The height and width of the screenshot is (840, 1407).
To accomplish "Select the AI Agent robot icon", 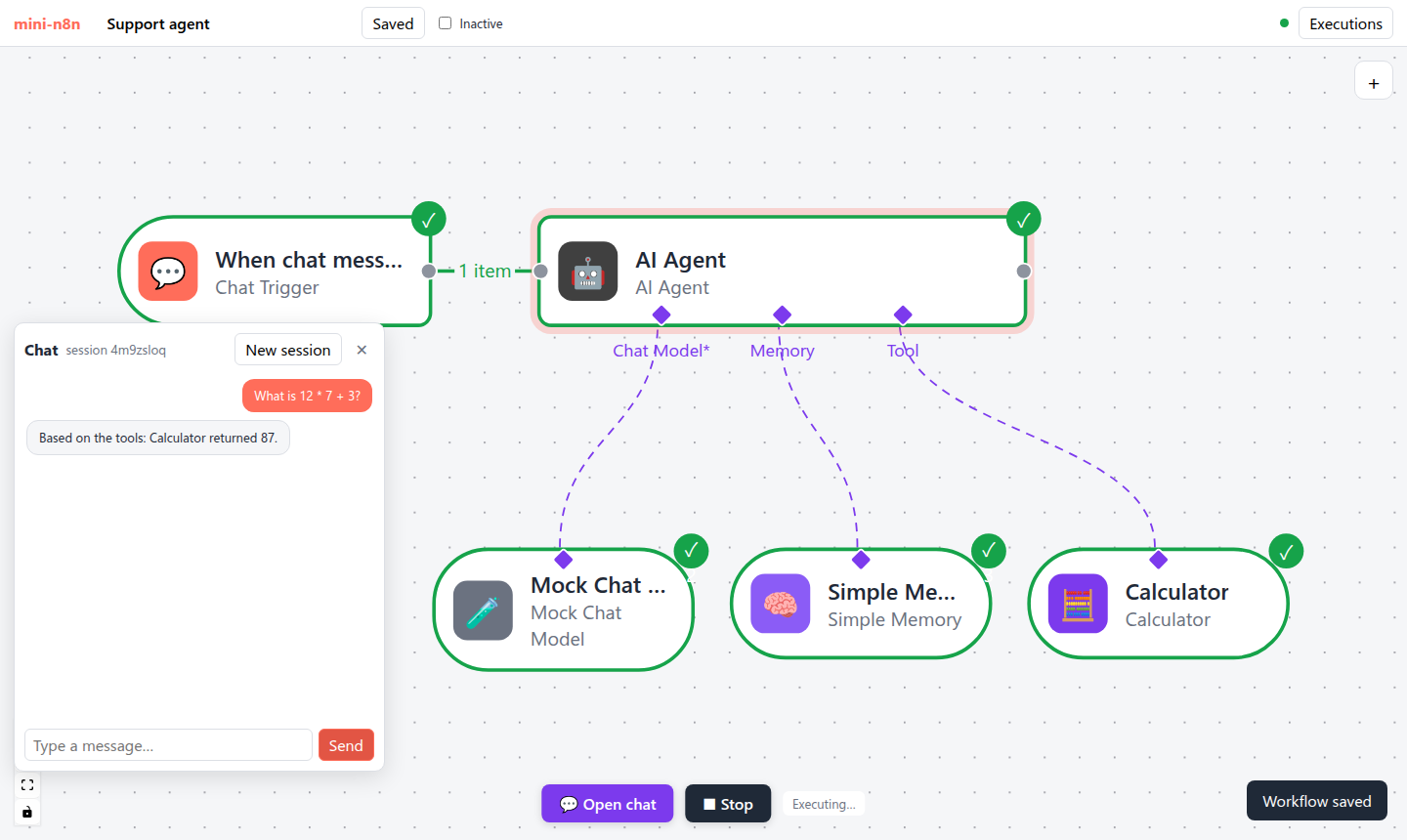I will (588, 271).
